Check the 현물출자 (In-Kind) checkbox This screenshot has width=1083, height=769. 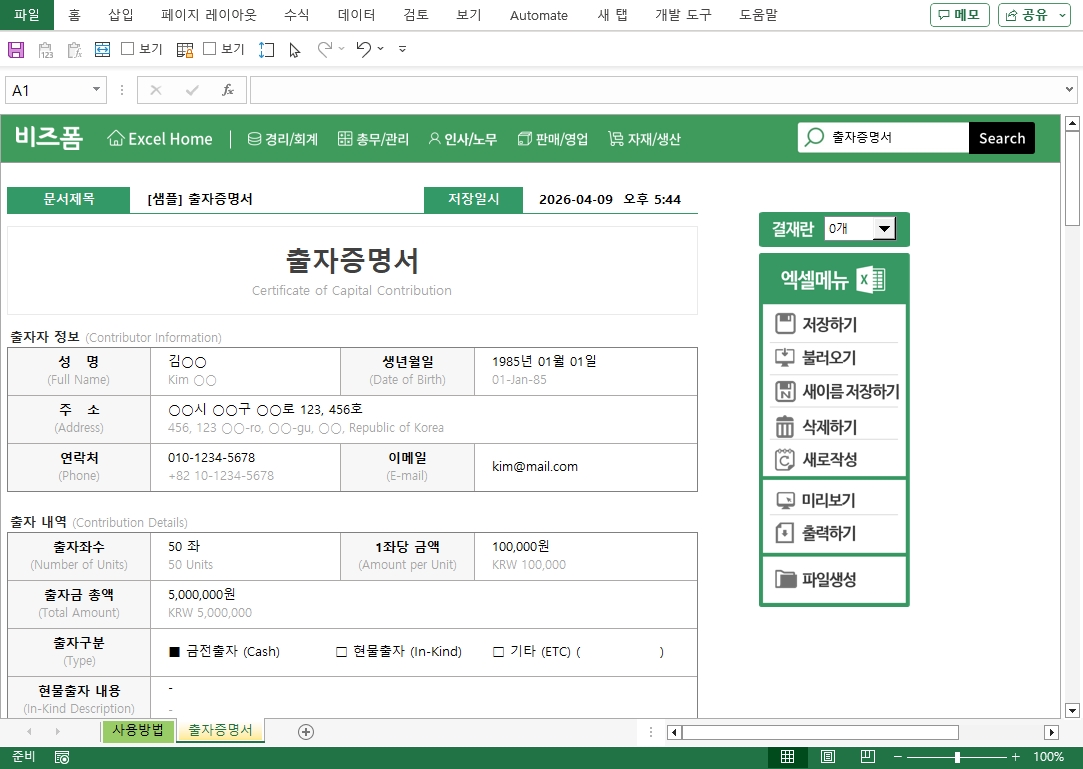click(341, 652)
